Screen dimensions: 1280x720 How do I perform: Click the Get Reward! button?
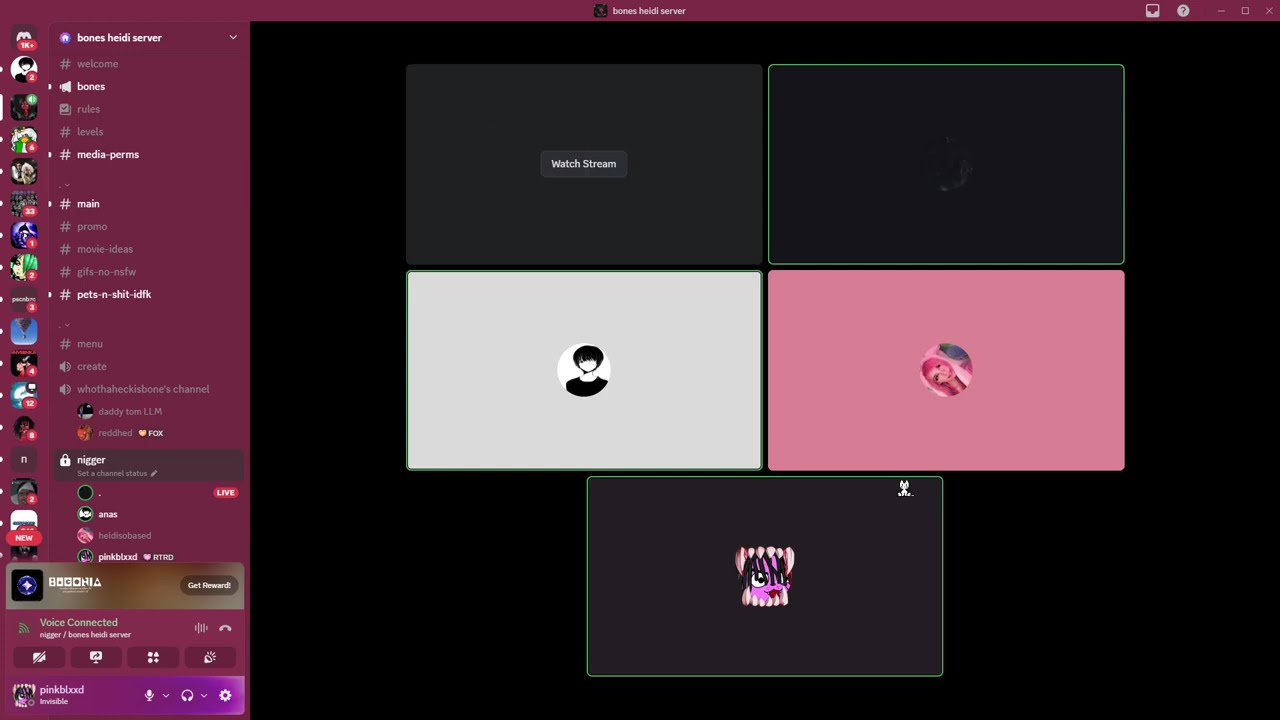click(x=209, y=585)
